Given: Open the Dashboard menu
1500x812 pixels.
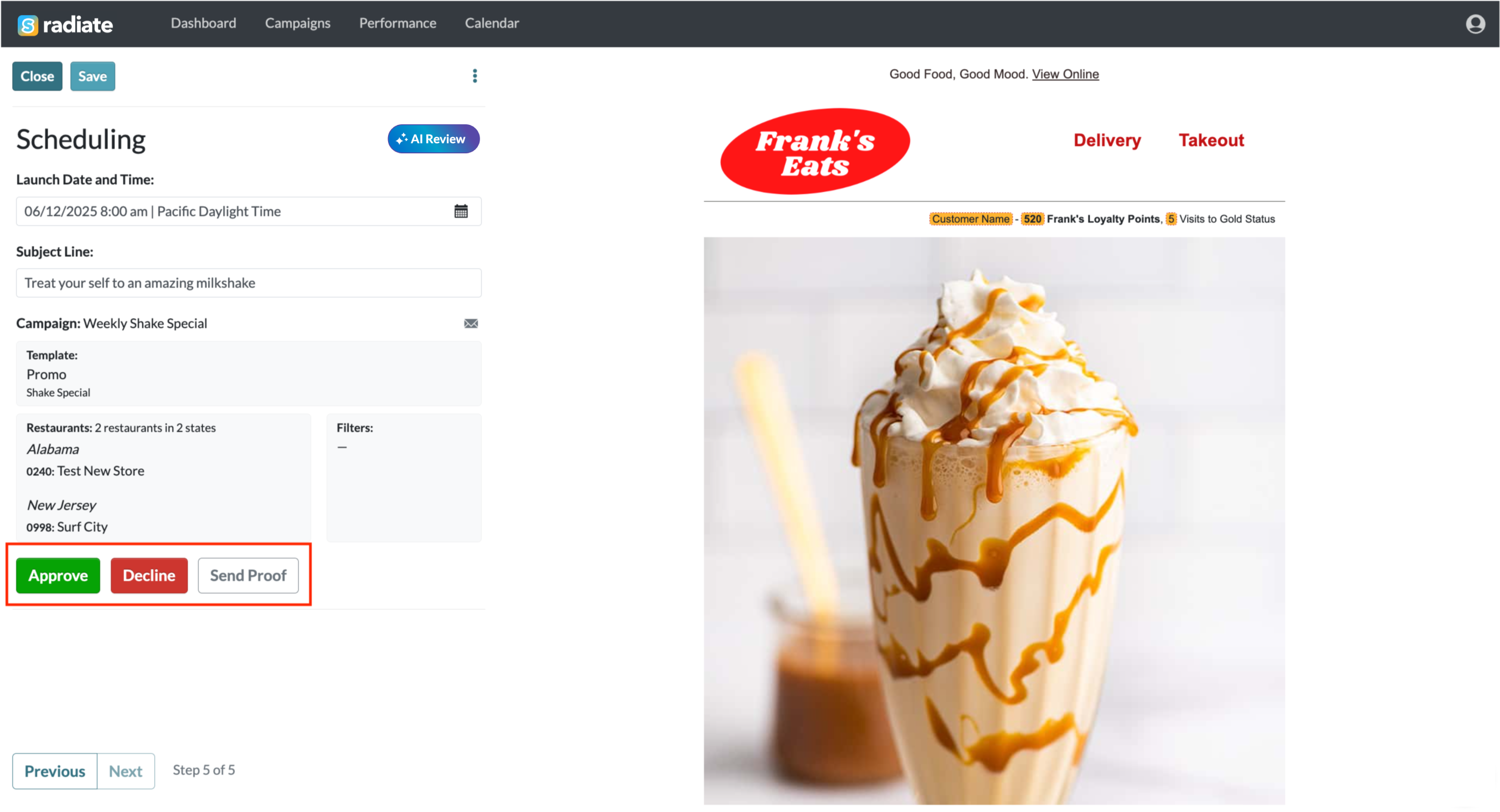Looking at the screenshot, I should pos(203,23).
